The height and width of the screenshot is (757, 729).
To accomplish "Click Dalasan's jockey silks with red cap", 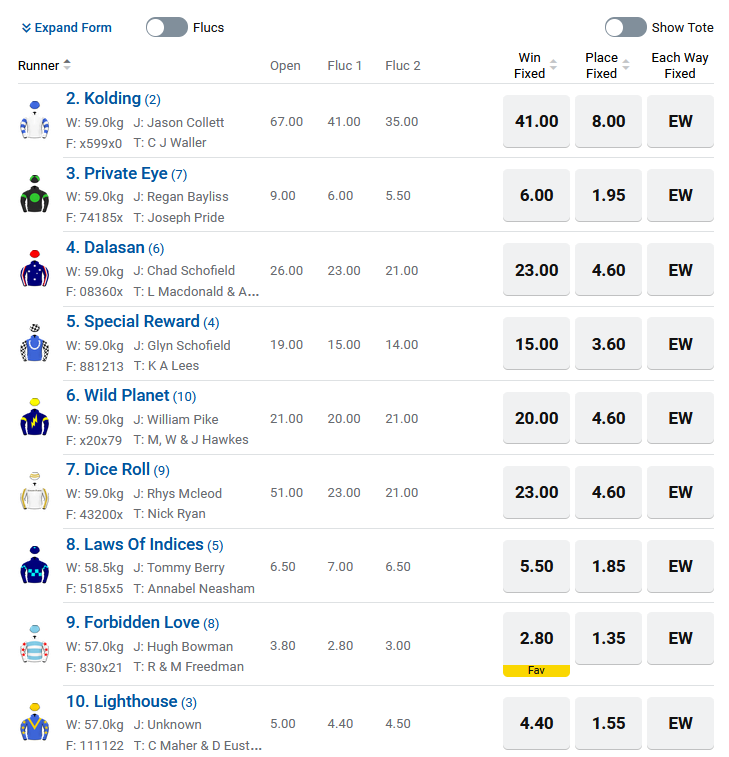I will [34, 269].
